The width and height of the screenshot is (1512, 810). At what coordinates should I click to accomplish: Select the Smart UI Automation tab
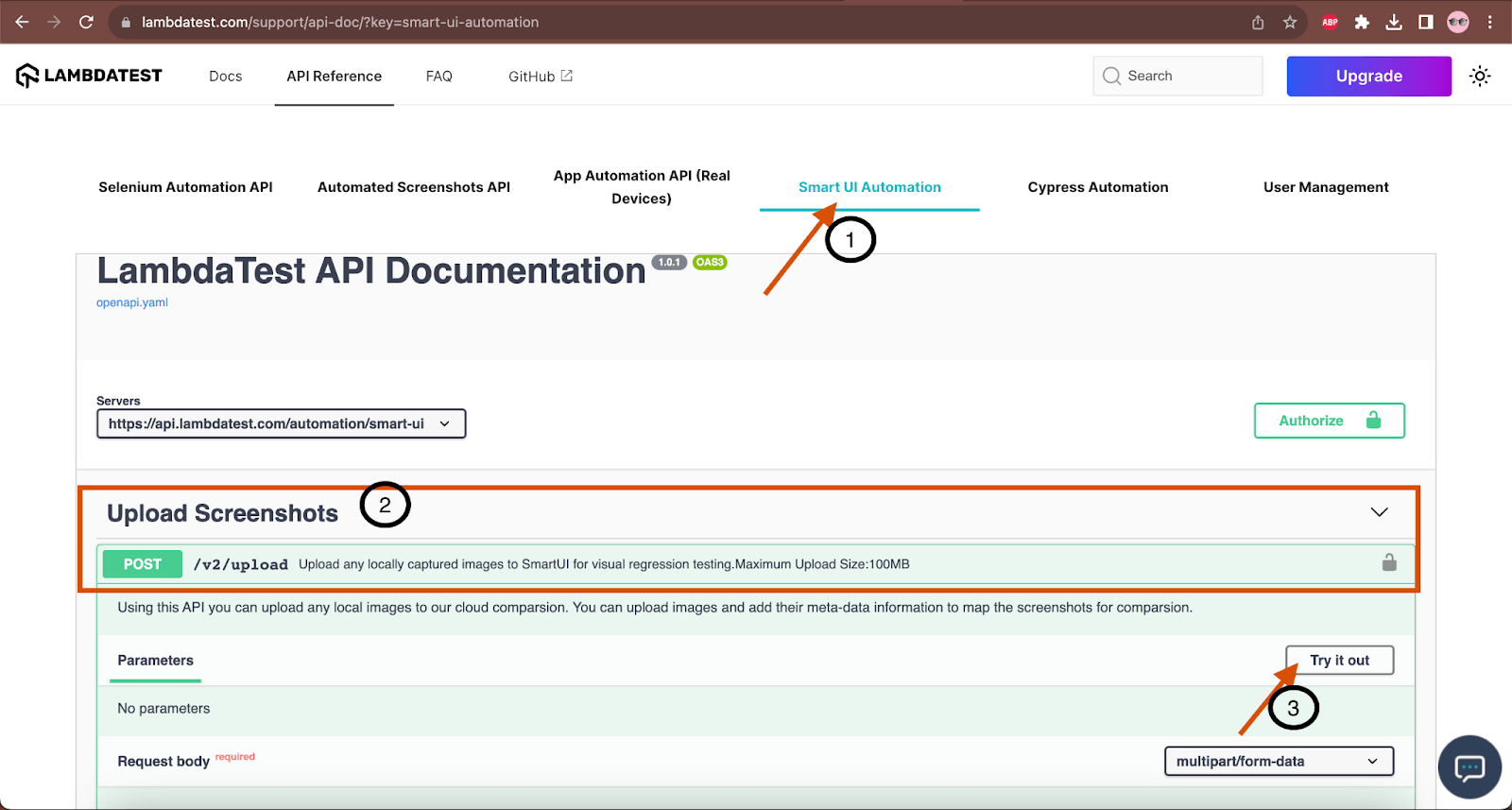click(x=869, y=187)
